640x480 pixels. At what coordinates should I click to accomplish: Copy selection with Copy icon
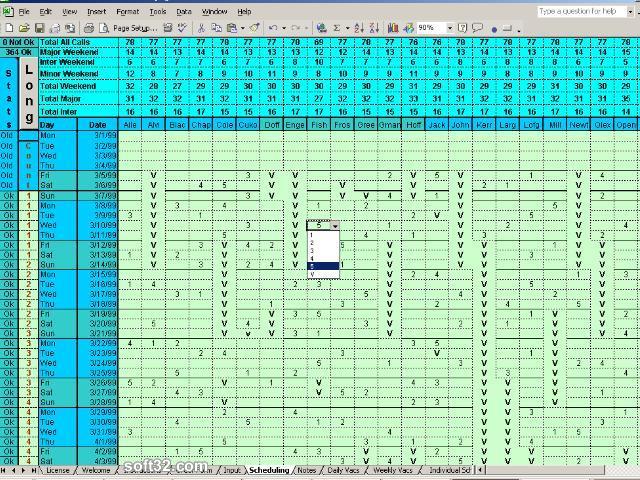[216, 28]
